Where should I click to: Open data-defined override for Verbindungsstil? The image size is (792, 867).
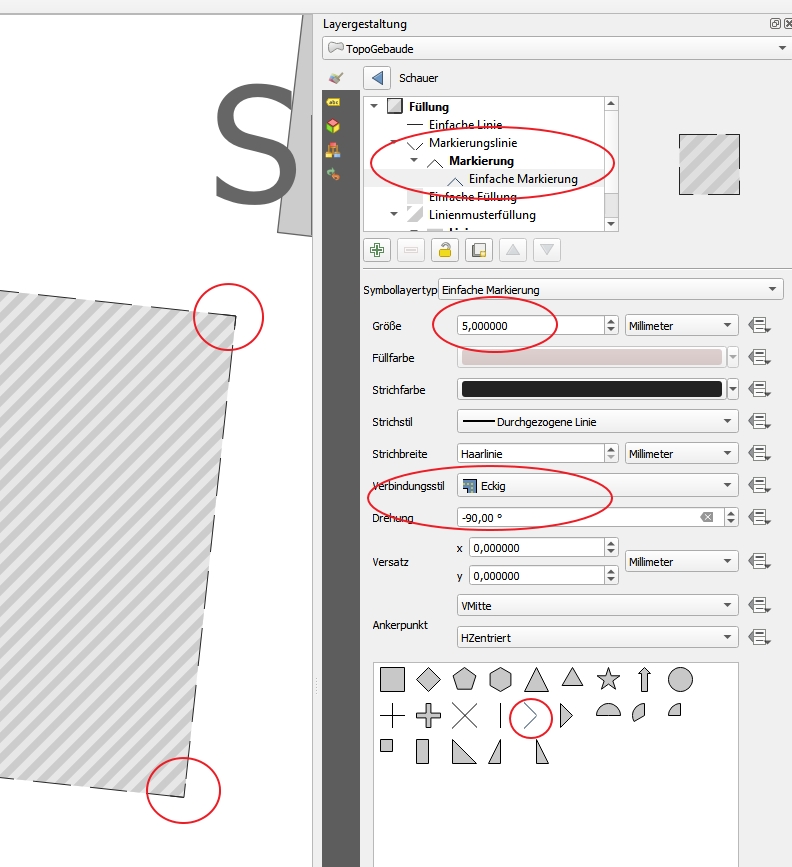(759, 486)
